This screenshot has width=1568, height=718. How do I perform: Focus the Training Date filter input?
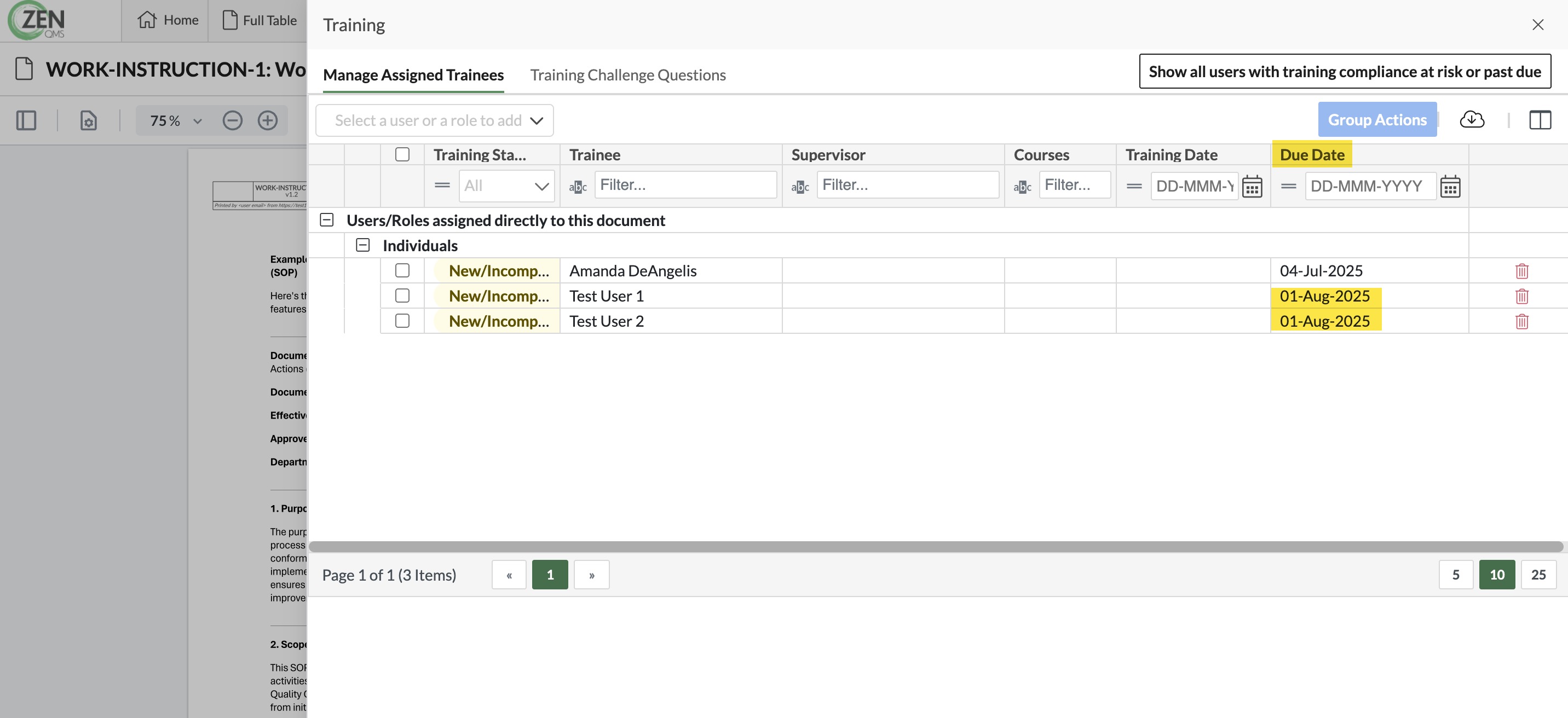(1194, 186)
